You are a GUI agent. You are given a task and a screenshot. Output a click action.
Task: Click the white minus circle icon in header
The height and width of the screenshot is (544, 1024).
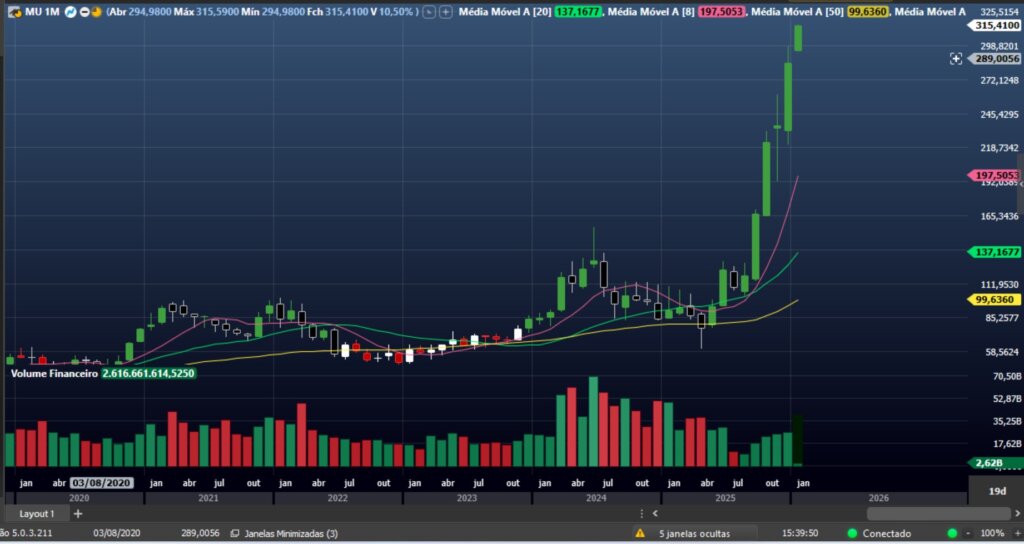click(85, 12)
